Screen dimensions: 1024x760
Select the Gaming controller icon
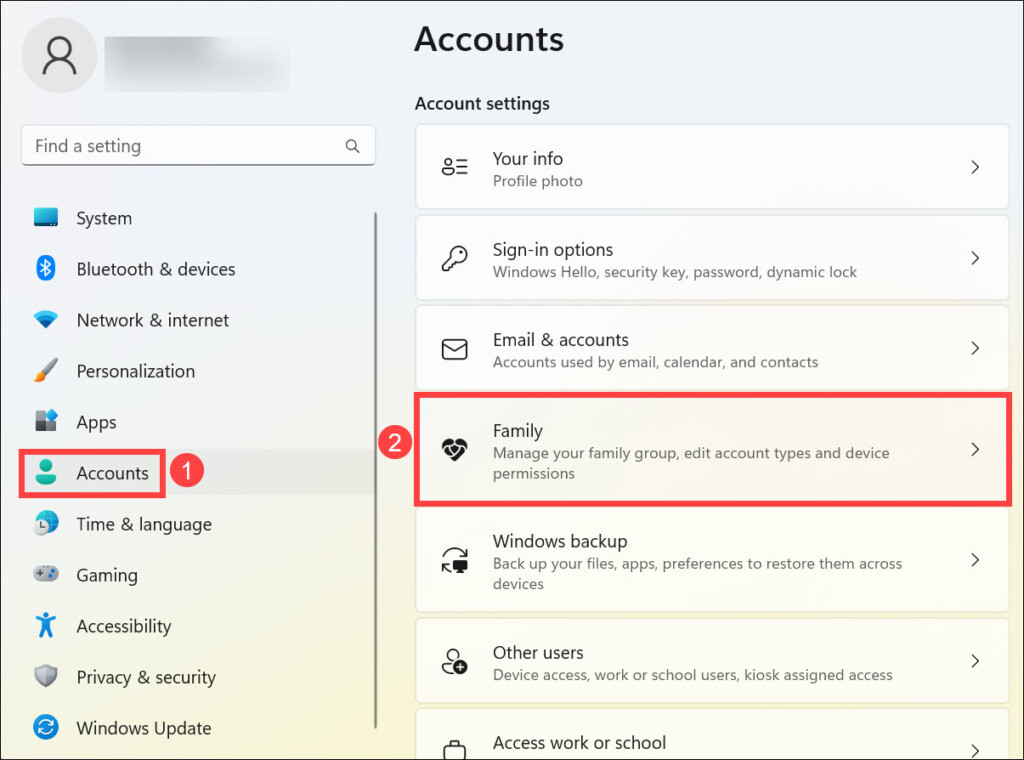(x=46, y=575)
